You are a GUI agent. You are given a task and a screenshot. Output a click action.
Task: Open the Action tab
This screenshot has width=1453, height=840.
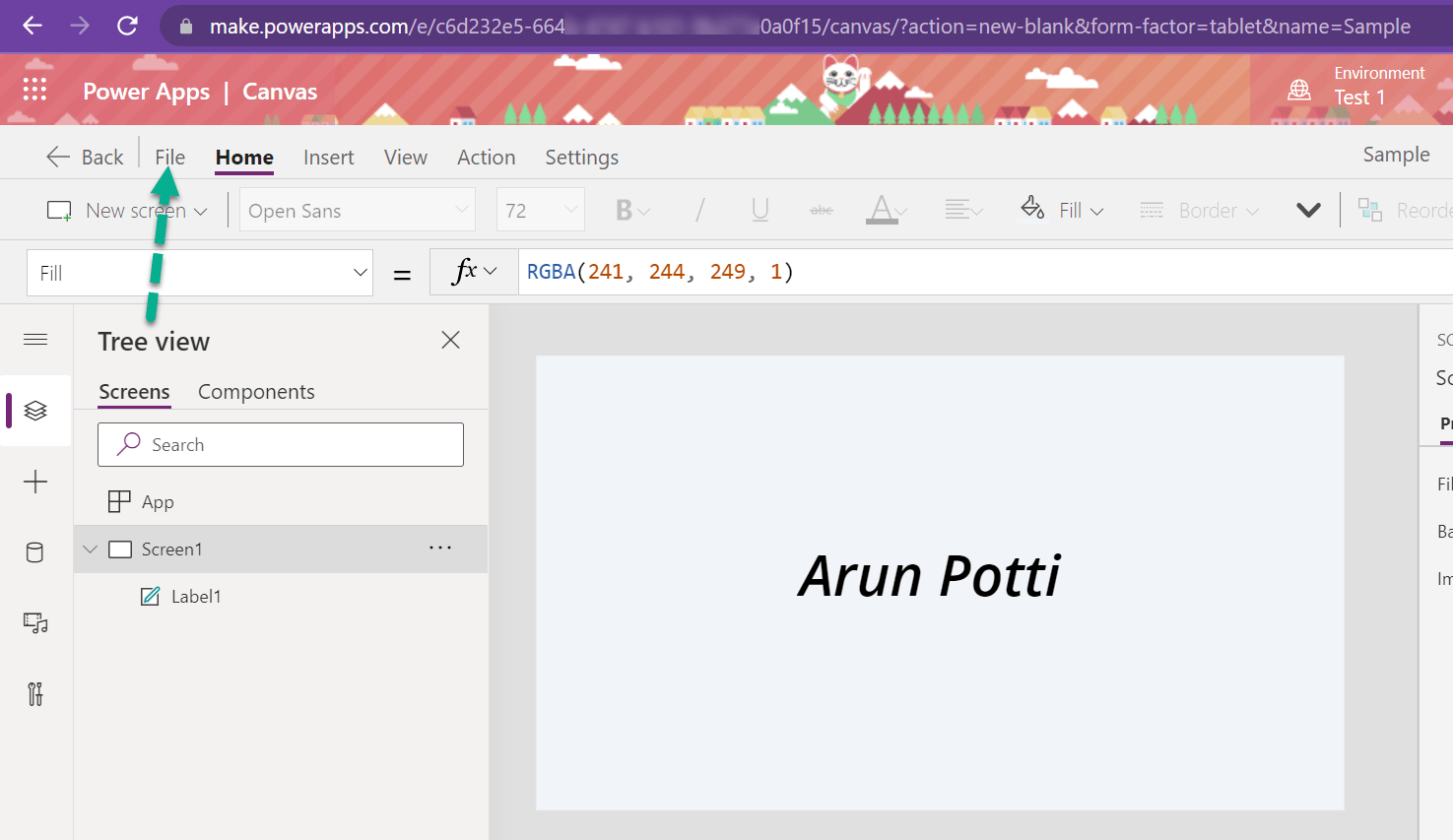486,157
